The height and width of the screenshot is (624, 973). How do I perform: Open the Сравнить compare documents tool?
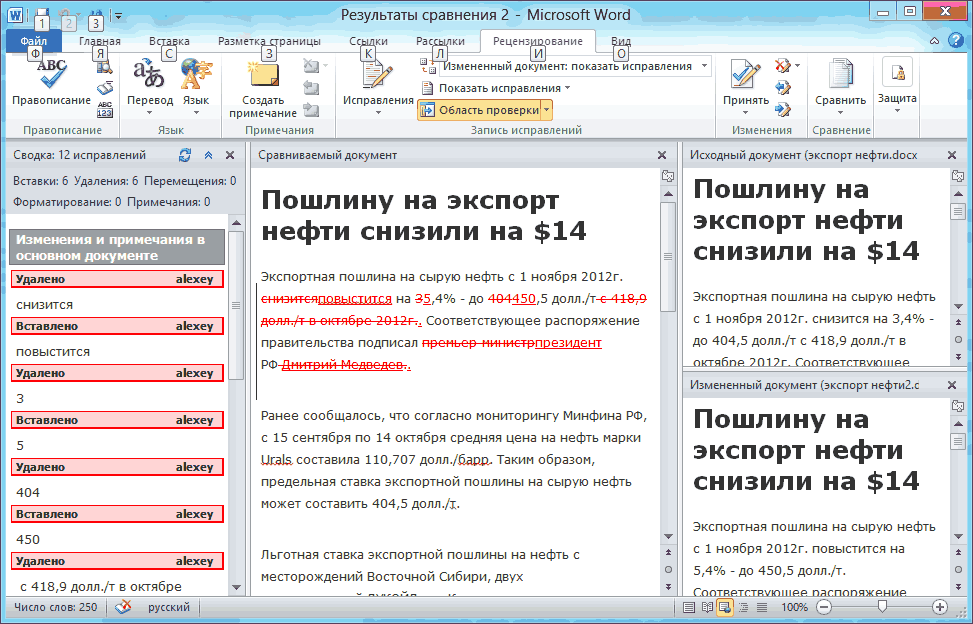point(840,86)
